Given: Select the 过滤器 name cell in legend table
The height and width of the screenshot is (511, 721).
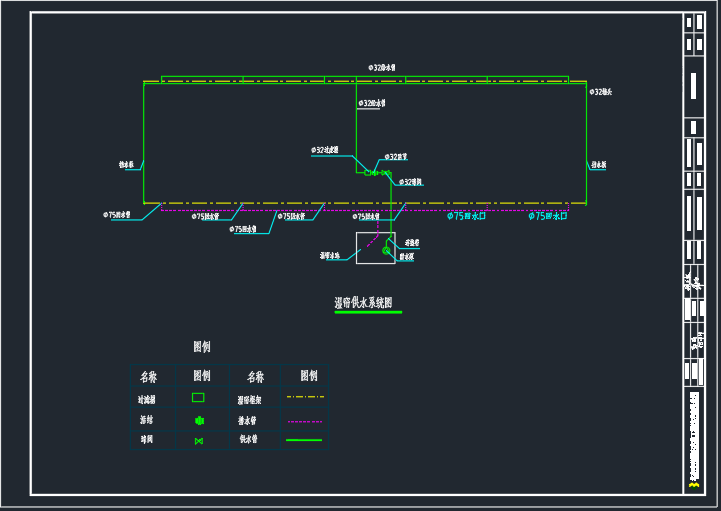Looking at the screenshot, I should (148, 399).
